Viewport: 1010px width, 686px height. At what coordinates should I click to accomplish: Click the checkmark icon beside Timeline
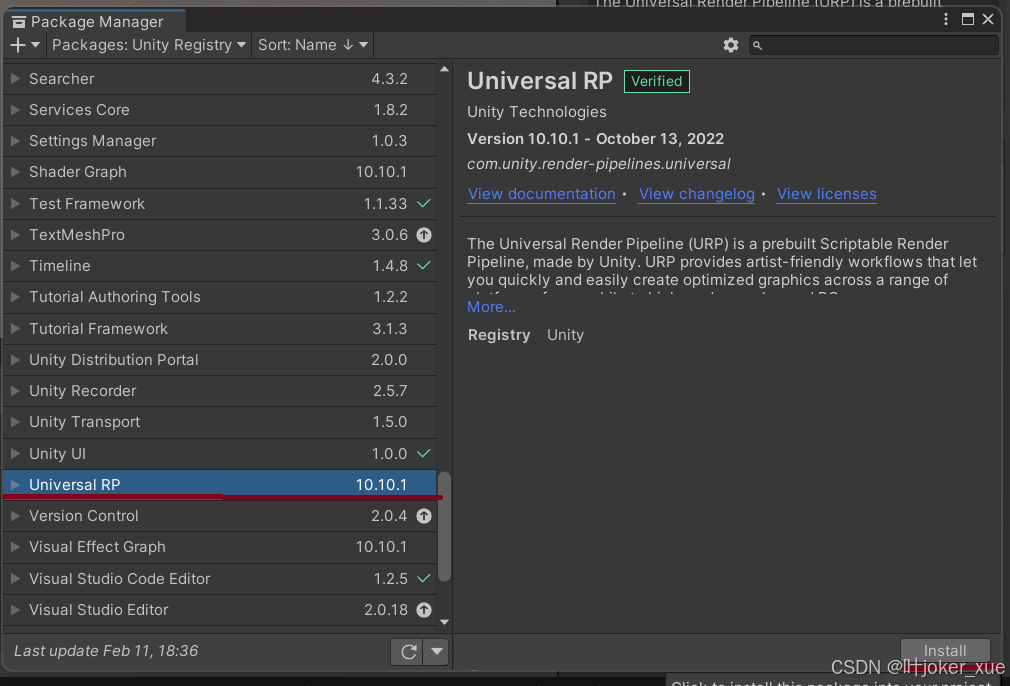tap(424, 266)
